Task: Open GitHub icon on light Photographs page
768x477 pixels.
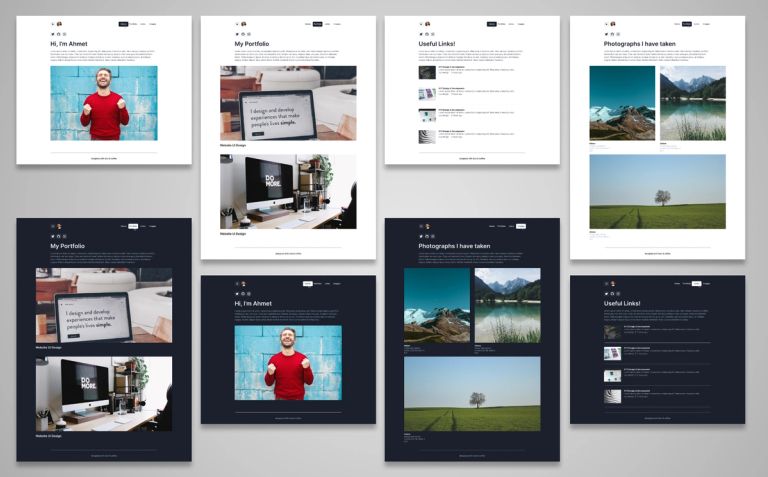Action: [612, 34]
